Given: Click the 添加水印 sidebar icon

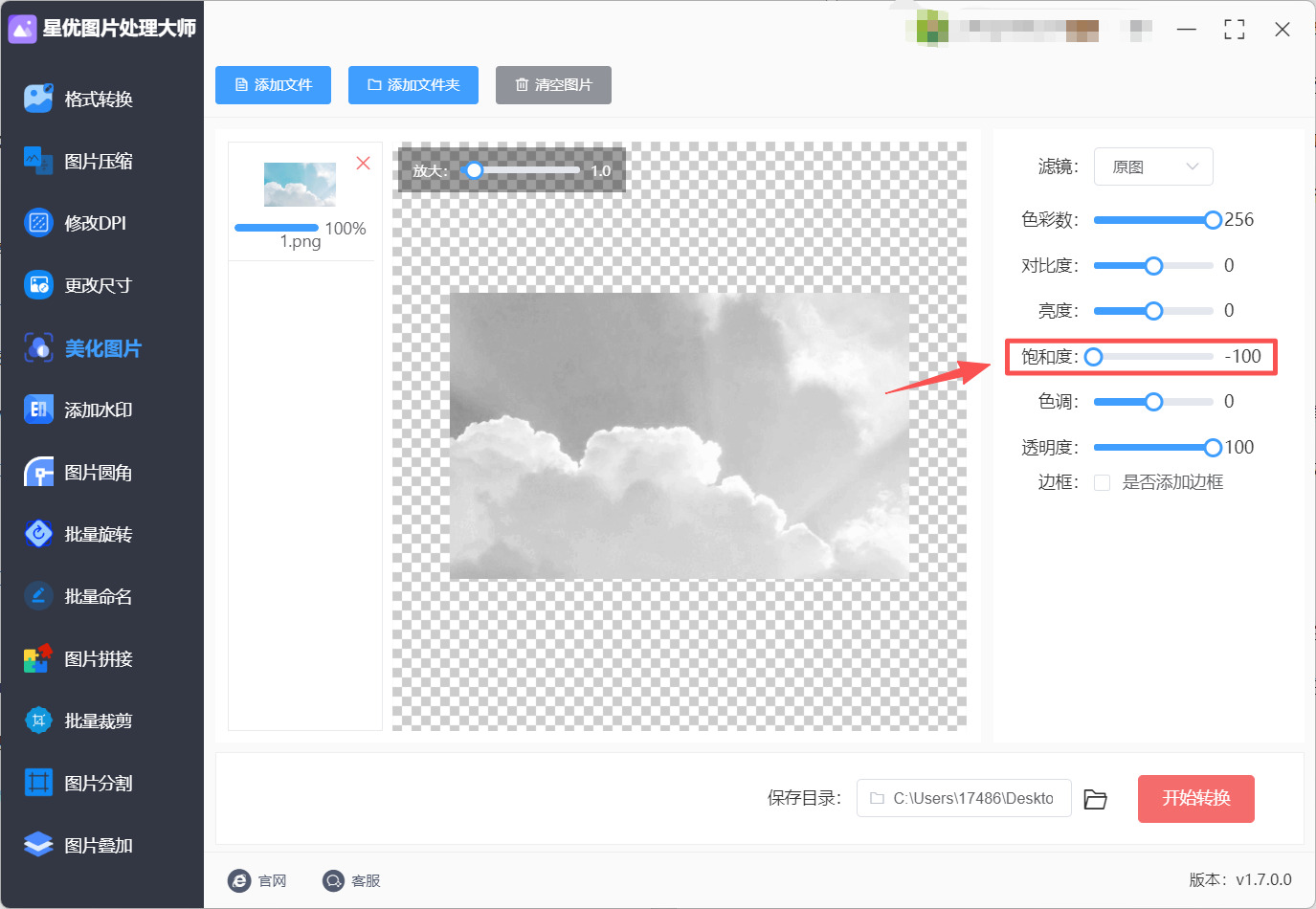Looking at the screenshot, I should 38,410.
